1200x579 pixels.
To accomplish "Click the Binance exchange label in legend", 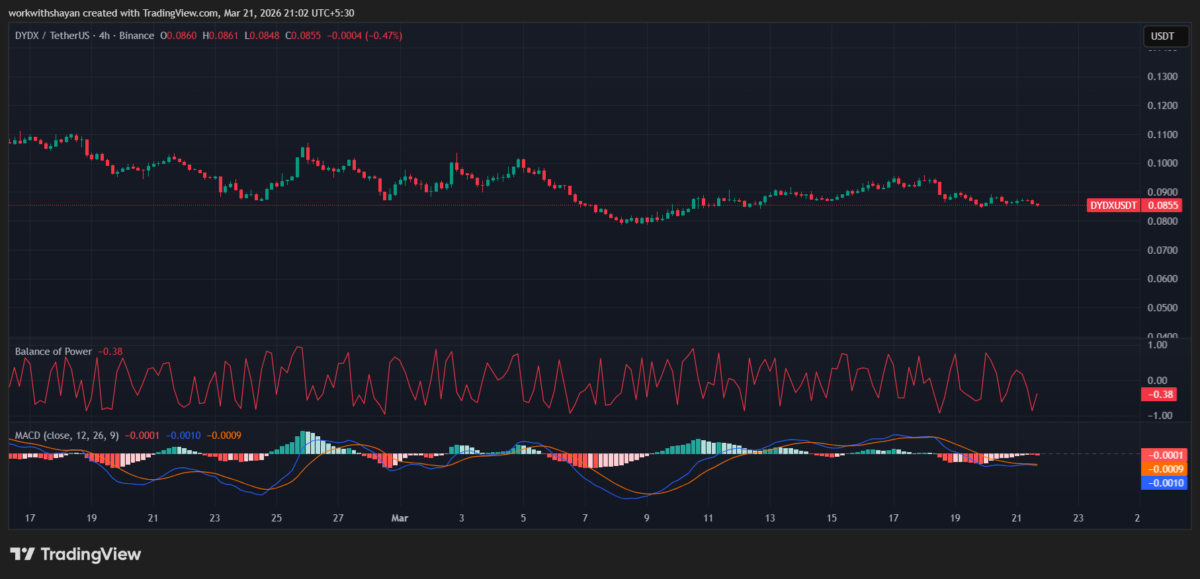I will tap(135, 35).
